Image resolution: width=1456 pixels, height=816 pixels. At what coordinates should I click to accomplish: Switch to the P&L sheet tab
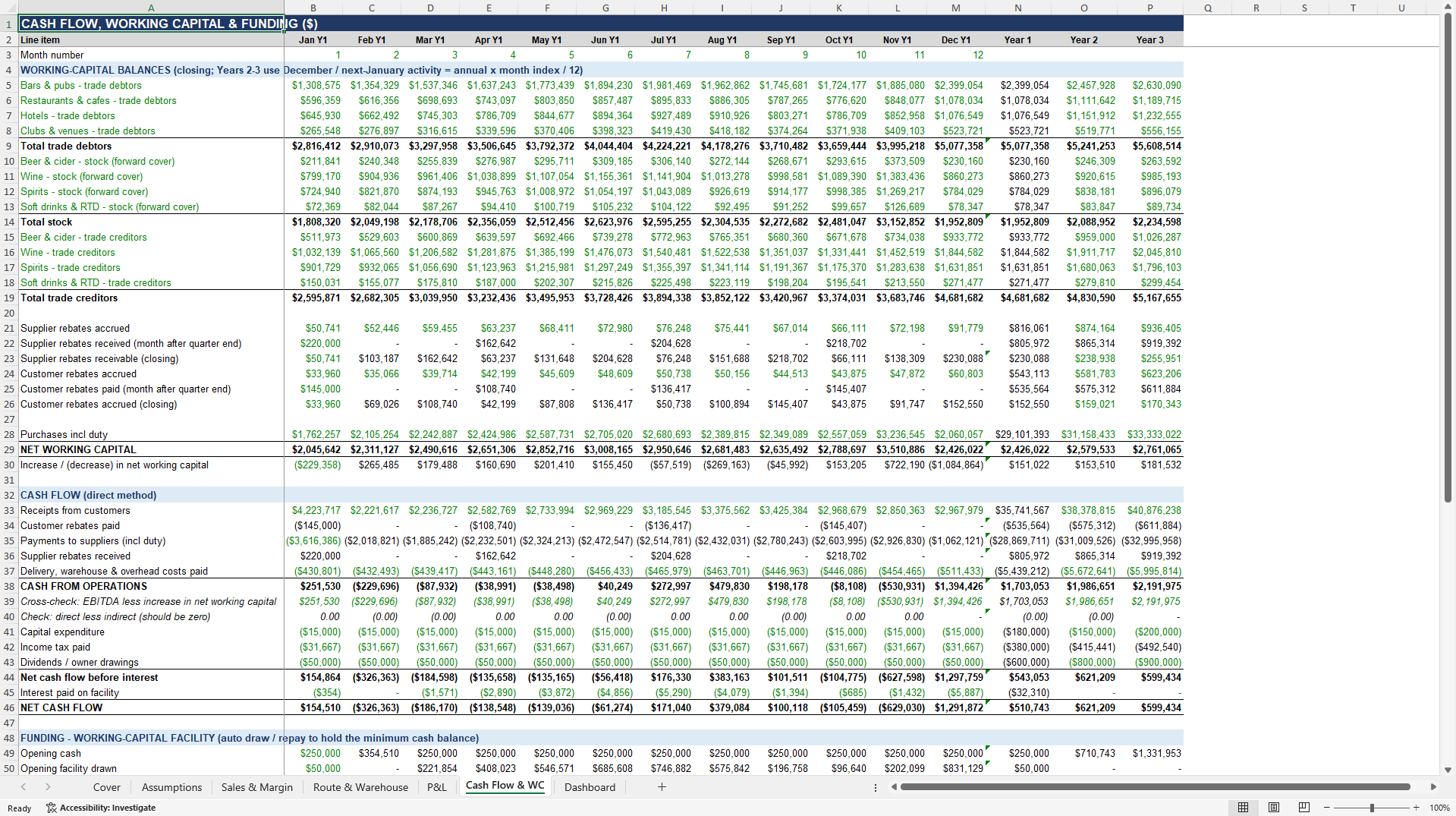point(437,787)
